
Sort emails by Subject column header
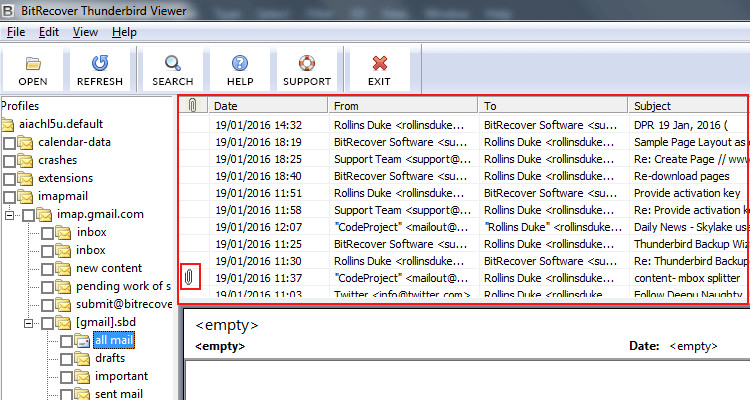688,105
